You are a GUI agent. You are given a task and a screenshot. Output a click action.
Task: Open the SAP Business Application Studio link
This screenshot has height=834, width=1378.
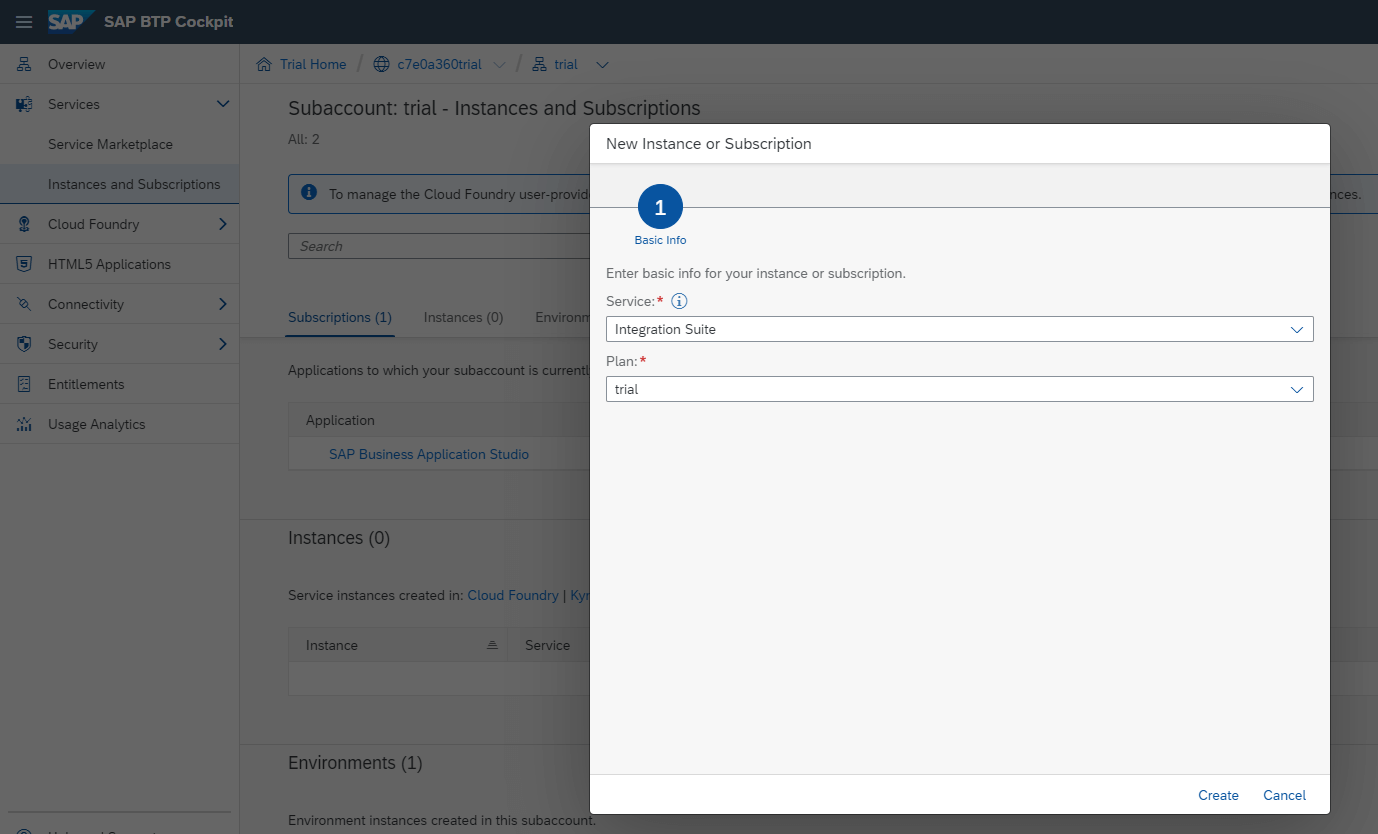[429, 454]
